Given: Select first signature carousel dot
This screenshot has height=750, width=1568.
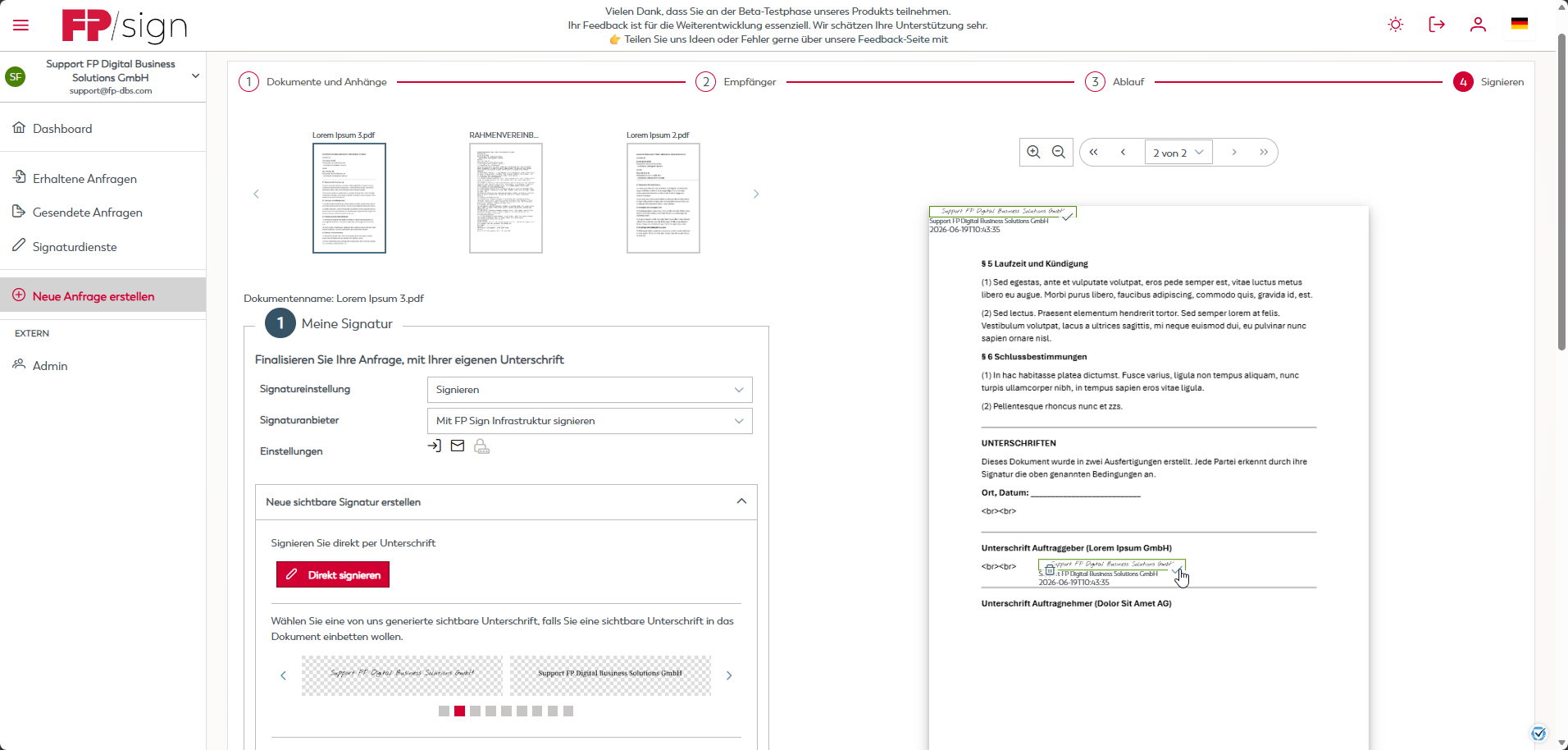Looking at the screenshot, I should click(x=444, y=711).
